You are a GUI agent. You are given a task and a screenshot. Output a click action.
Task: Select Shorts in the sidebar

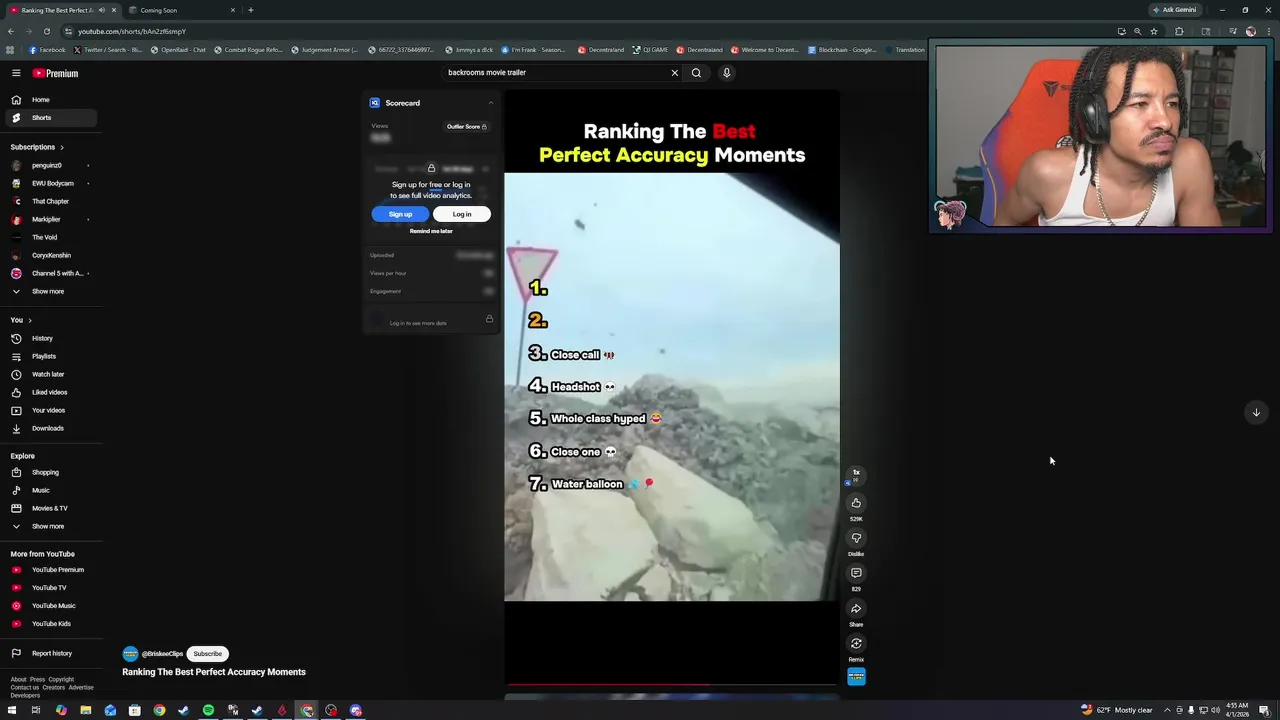tap(49, 118)
